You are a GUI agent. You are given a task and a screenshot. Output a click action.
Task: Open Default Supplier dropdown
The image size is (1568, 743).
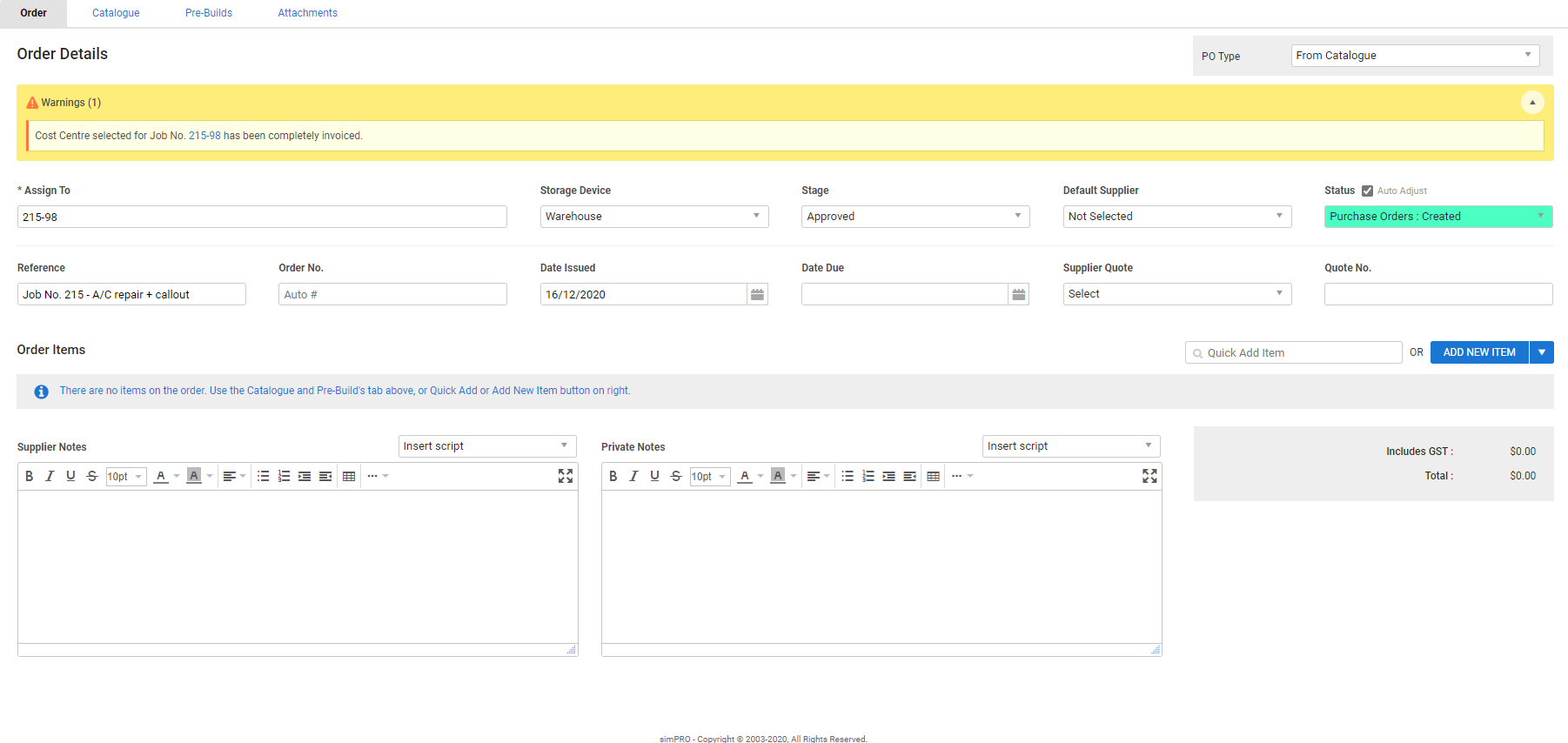tap(1177, 217)
